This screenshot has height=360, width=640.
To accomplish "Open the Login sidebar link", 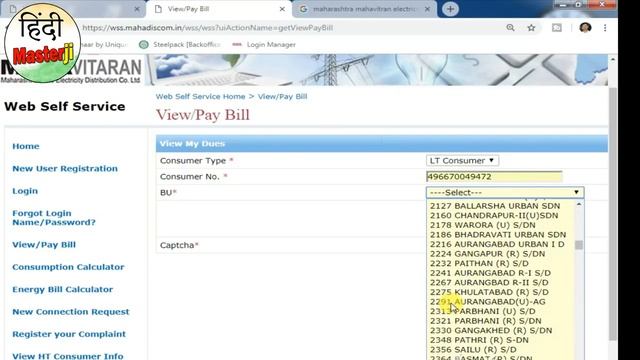I will point(25,191).
